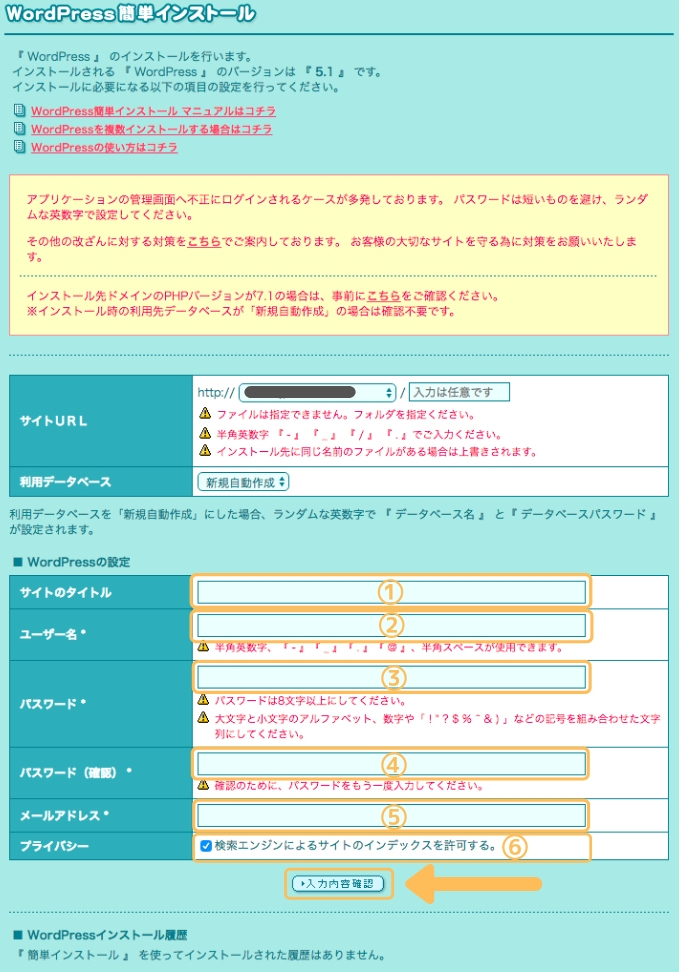
Task: Open the site URL domain dropdown
Action: pyautogui.click(x=317, y=392)
